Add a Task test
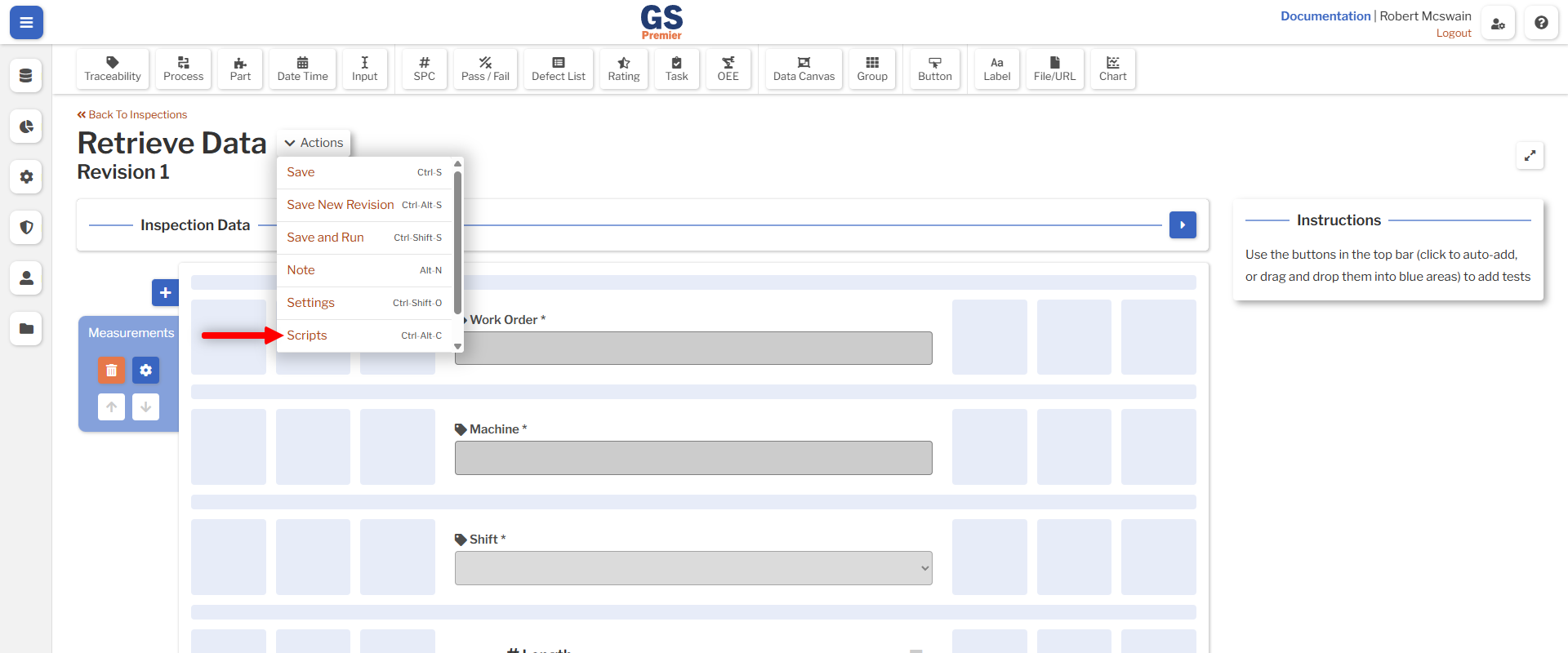1568x653 pixels. coord(676,69)
